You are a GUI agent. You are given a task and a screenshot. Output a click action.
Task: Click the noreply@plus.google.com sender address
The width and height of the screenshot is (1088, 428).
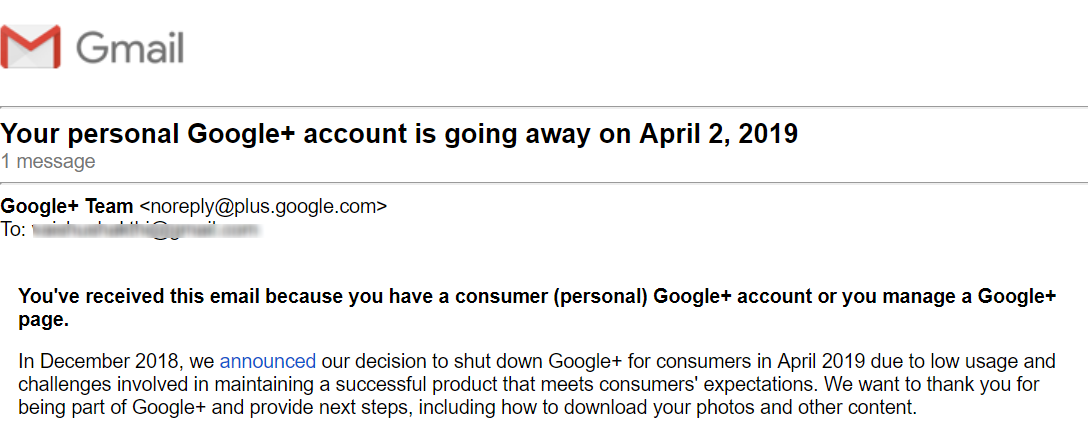point(262,206)
